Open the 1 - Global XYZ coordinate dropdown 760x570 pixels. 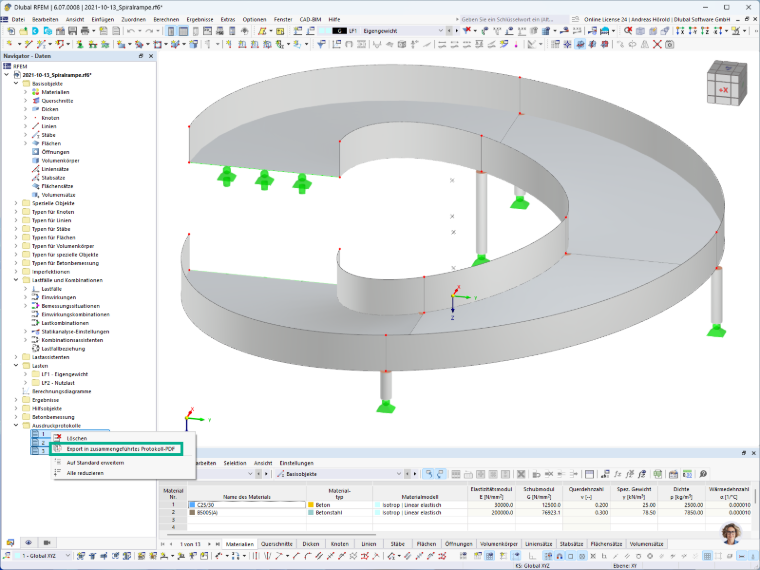point(67,556)
